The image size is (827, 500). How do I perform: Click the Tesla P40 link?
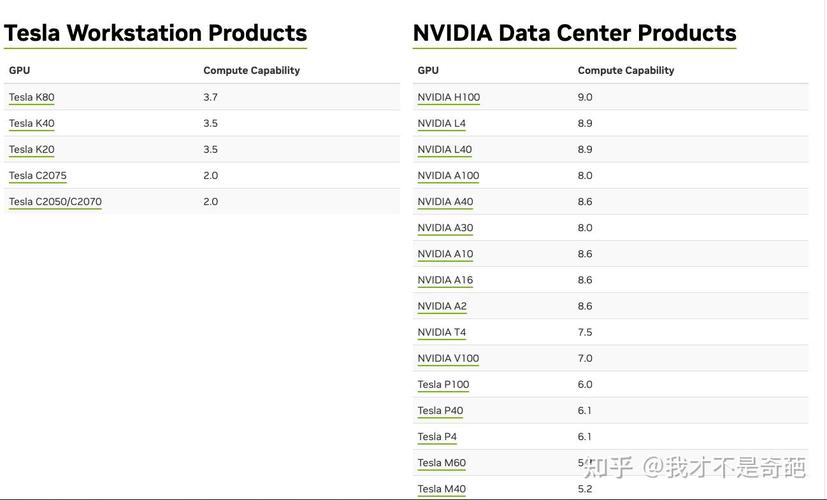(x=440, y=411)
